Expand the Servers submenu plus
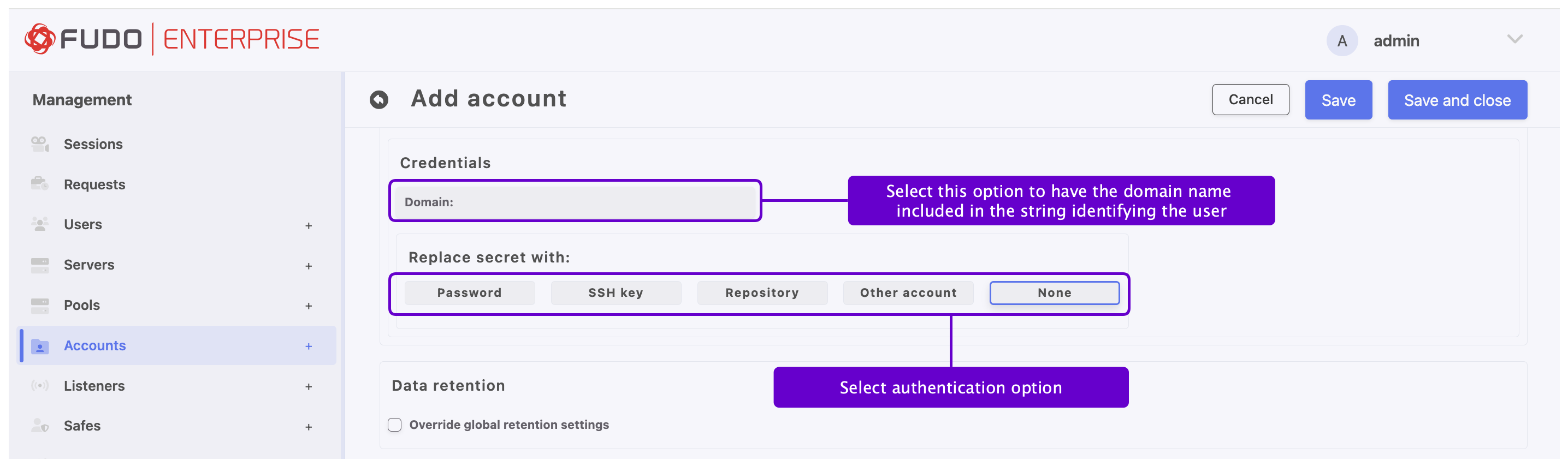The height and width of the screenshot is (472, 1568). 309,266
